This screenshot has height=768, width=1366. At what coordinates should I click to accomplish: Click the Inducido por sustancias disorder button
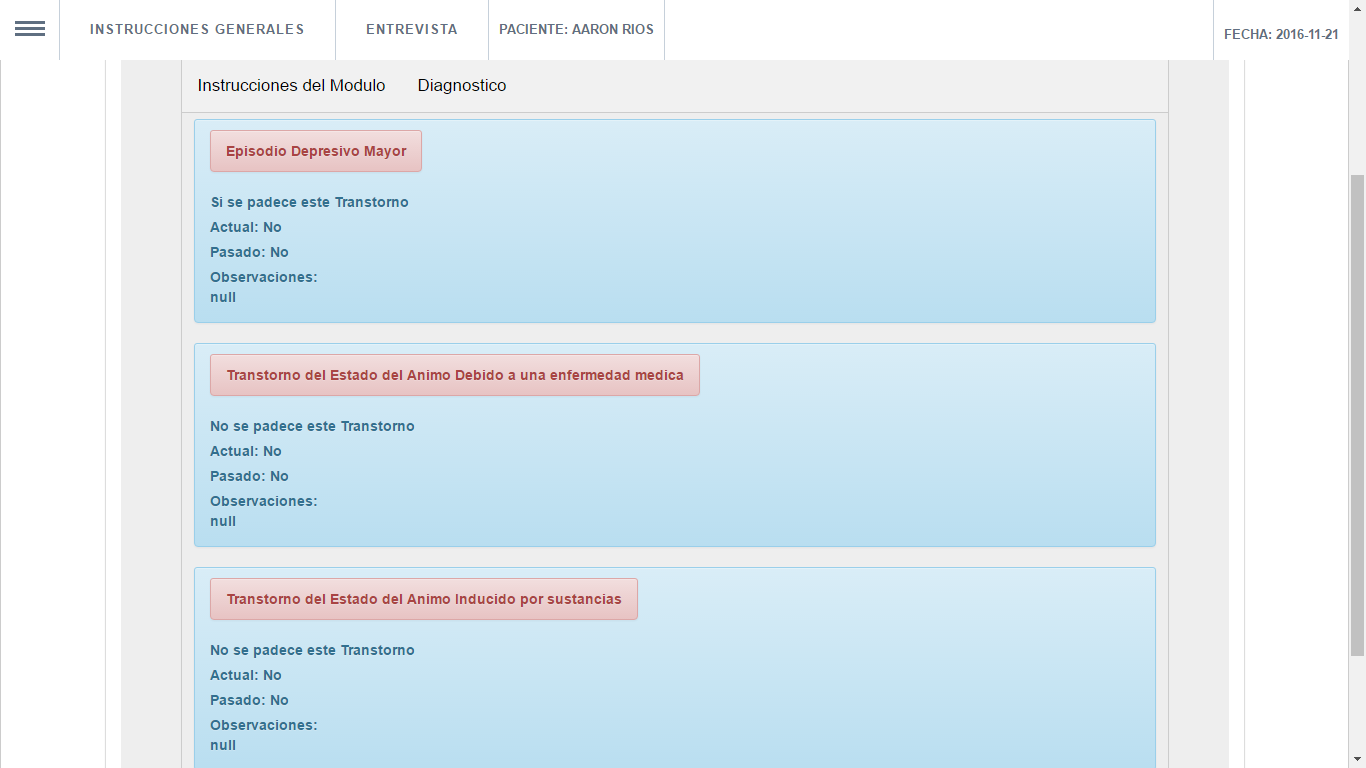pyautogui.click(x=423, y=599)
